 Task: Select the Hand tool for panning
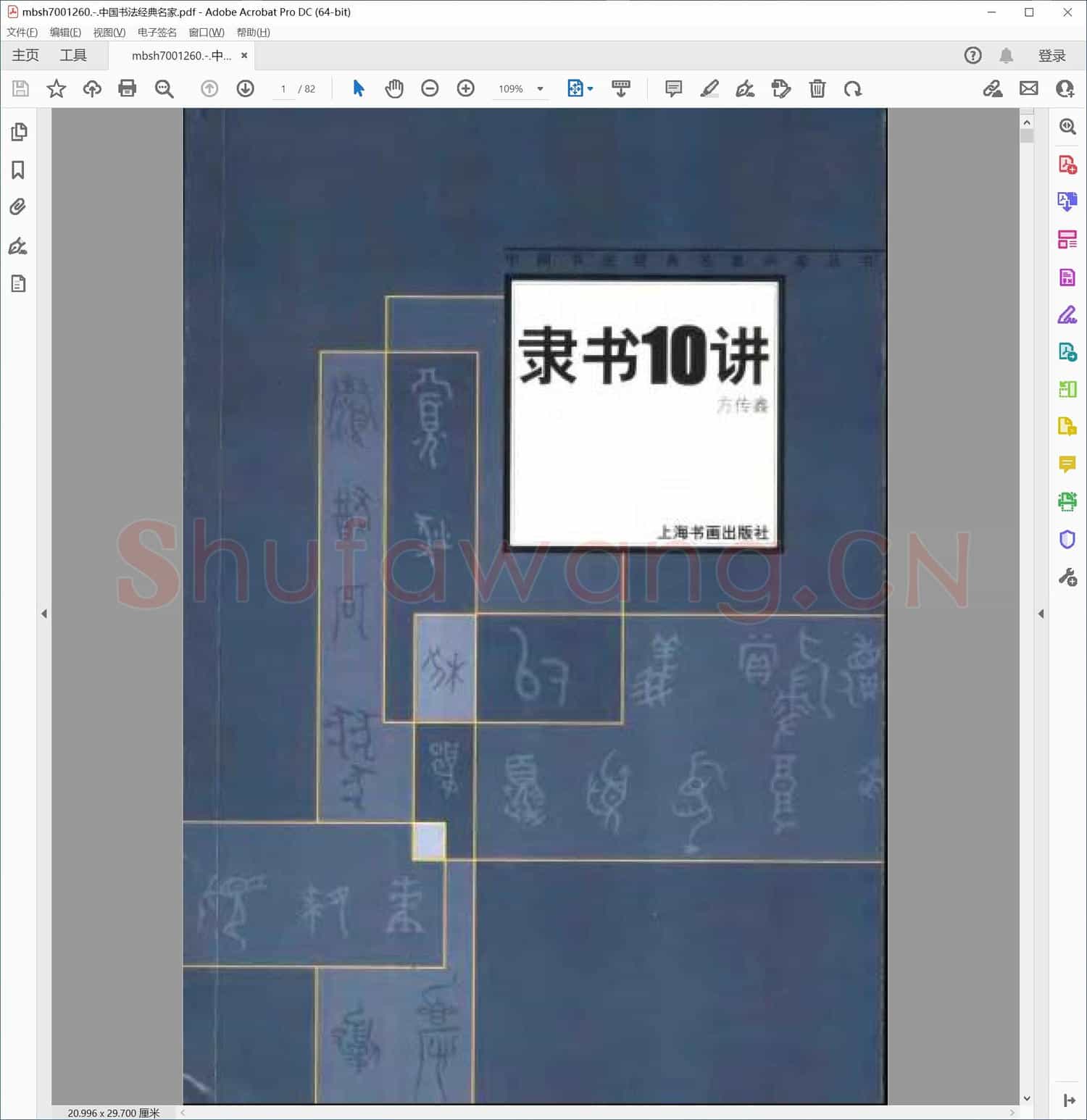tap(394, 88)
